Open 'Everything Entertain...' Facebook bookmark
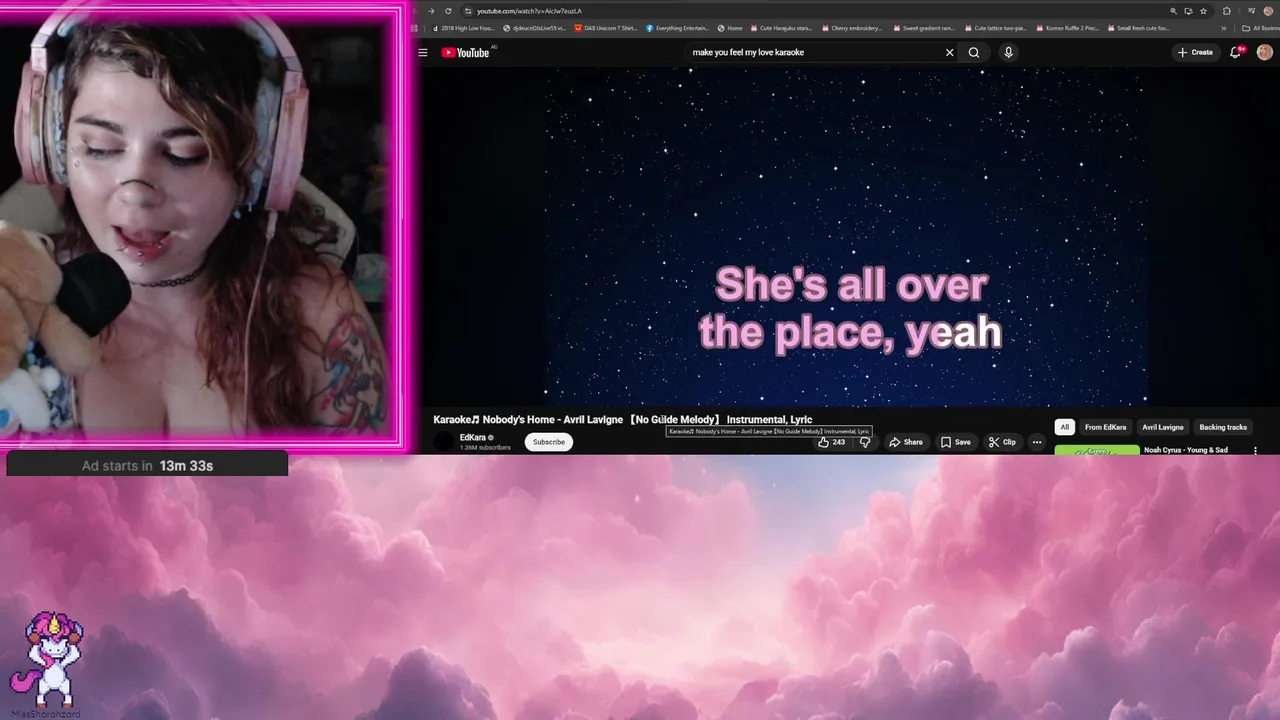This screenshot has height=720, width=1280. pyautogui.click(x=678, y=28)
